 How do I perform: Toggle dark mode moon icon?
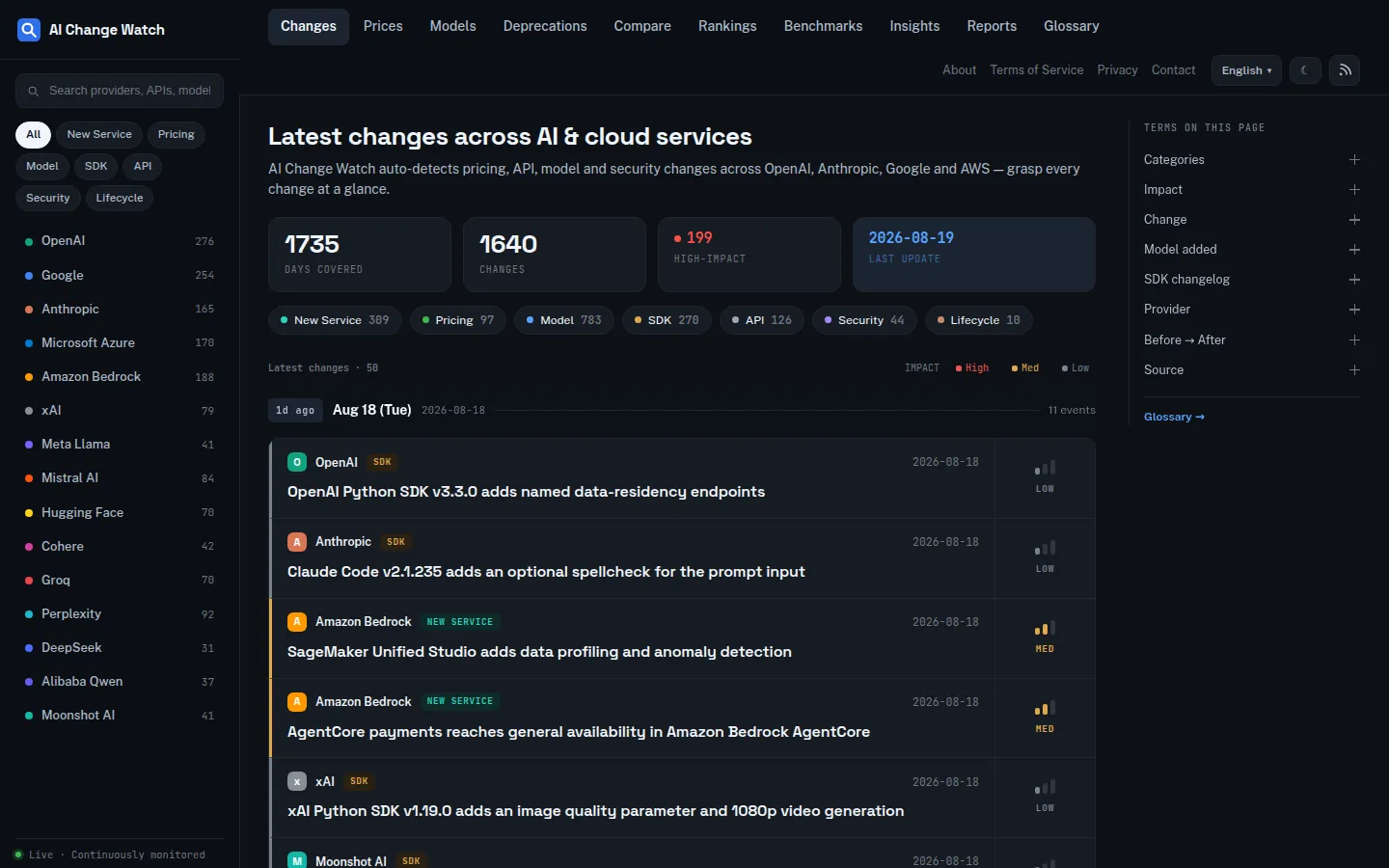click(1305, 70)
